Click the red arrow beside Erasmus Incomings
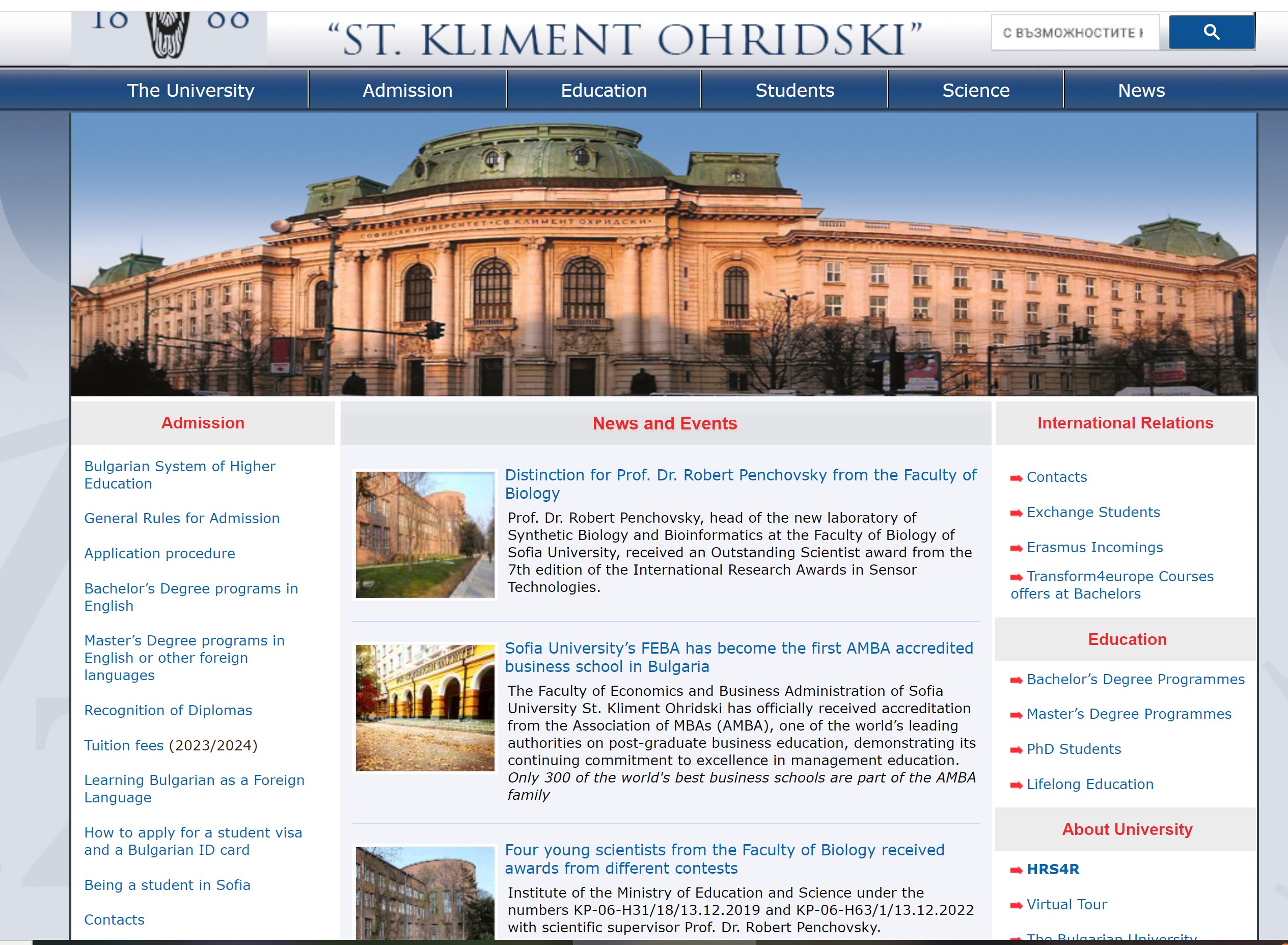The height and width of the screenshot is (945, 1288). (1017, 549)
